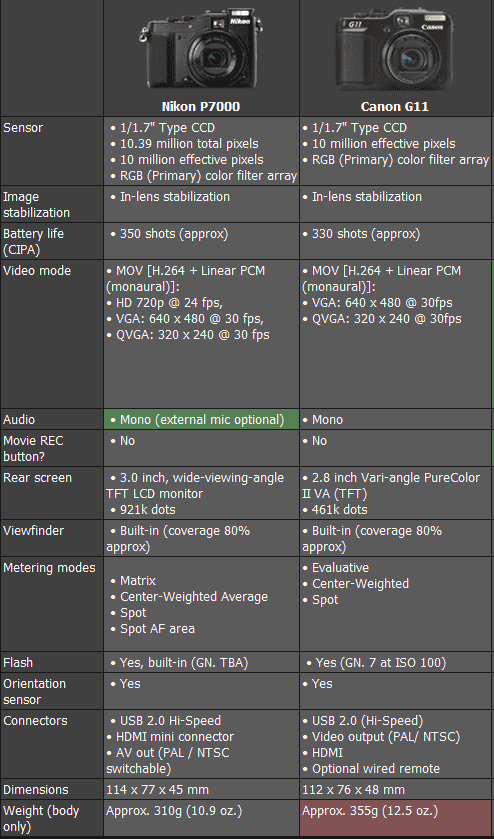The width and height of the screenshot is (494, 839).
Task: Click 'Matrix' metering mode text
Action: pos(138,581)
